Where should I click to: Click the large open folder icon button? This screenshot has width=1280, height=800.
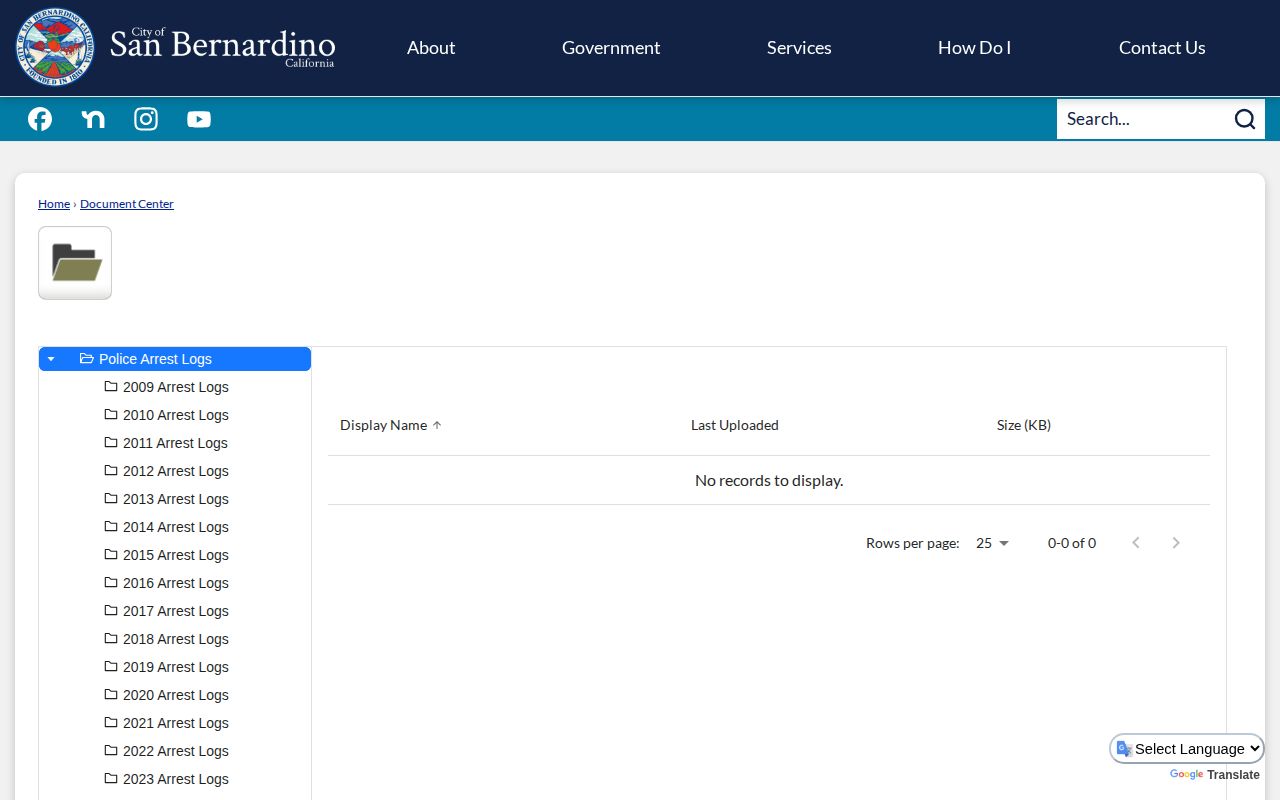click(x=75, y=263)
